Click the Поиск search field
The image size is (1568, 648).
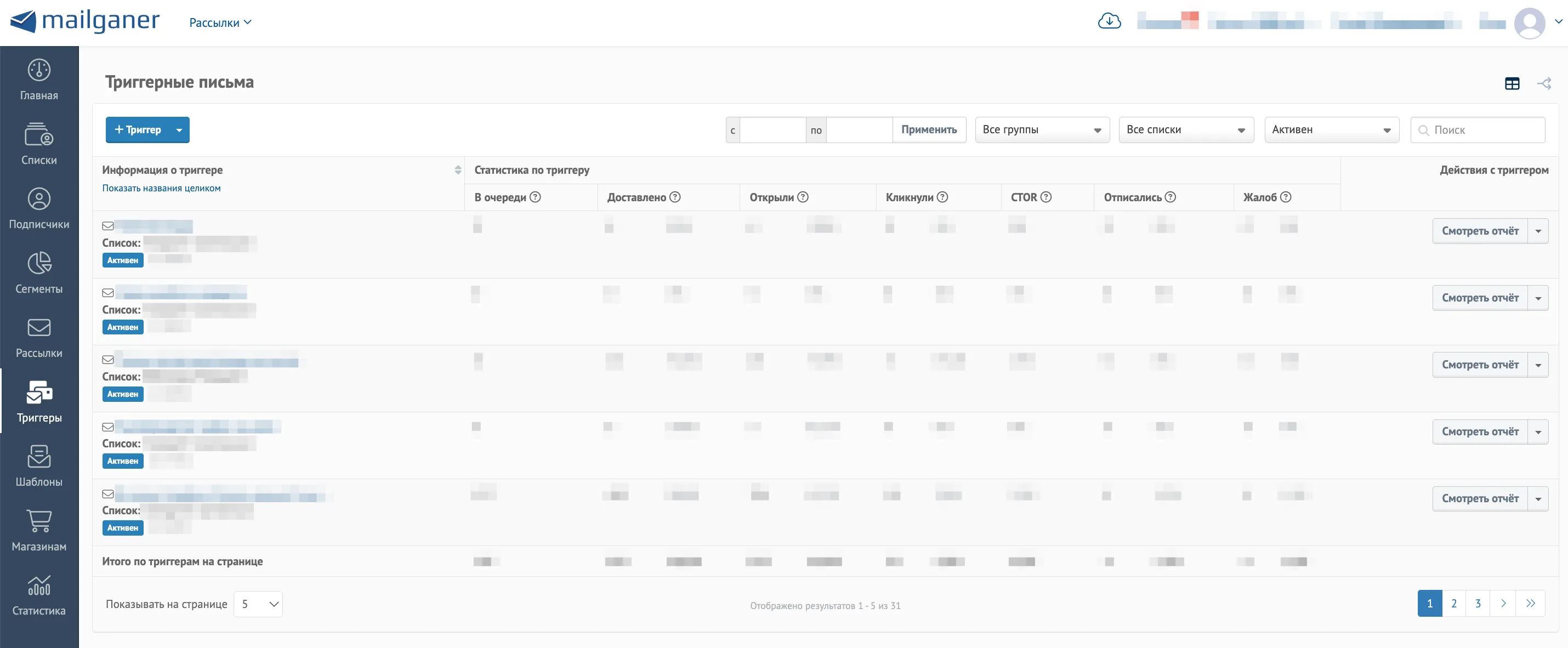pos(1478,129)
